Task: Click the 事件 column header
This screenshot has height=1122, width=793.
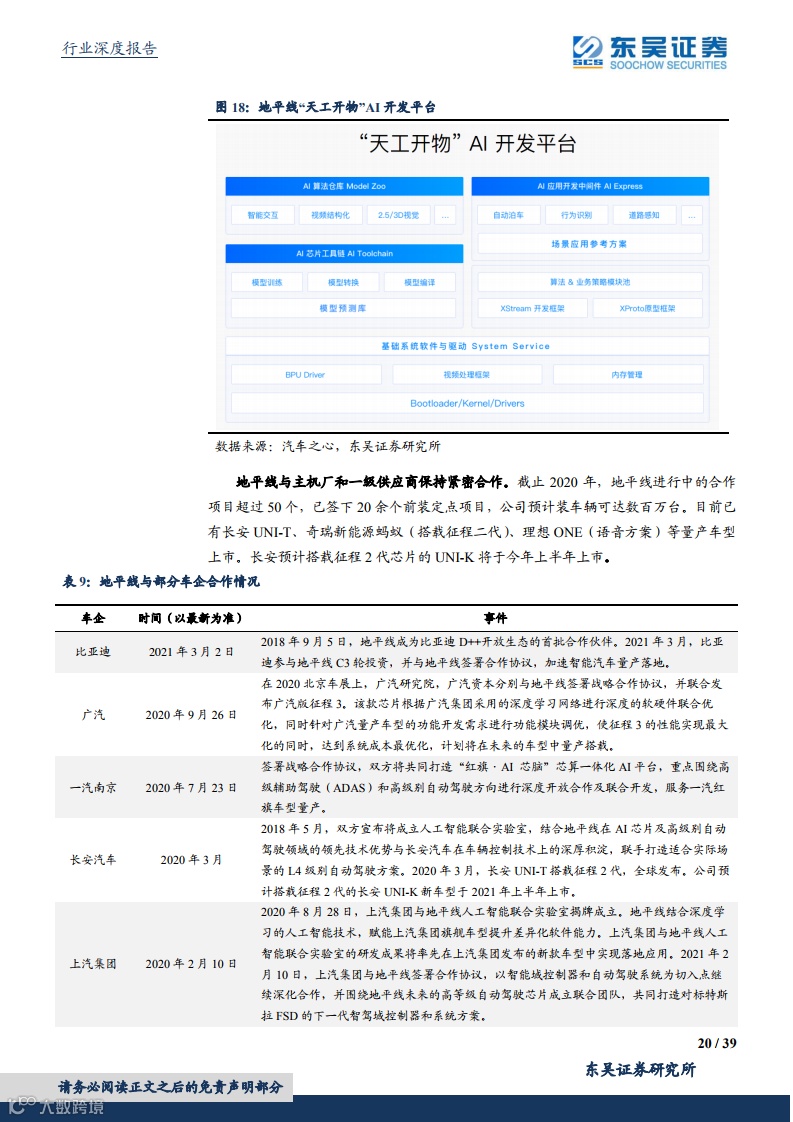Action: [495, 618]
